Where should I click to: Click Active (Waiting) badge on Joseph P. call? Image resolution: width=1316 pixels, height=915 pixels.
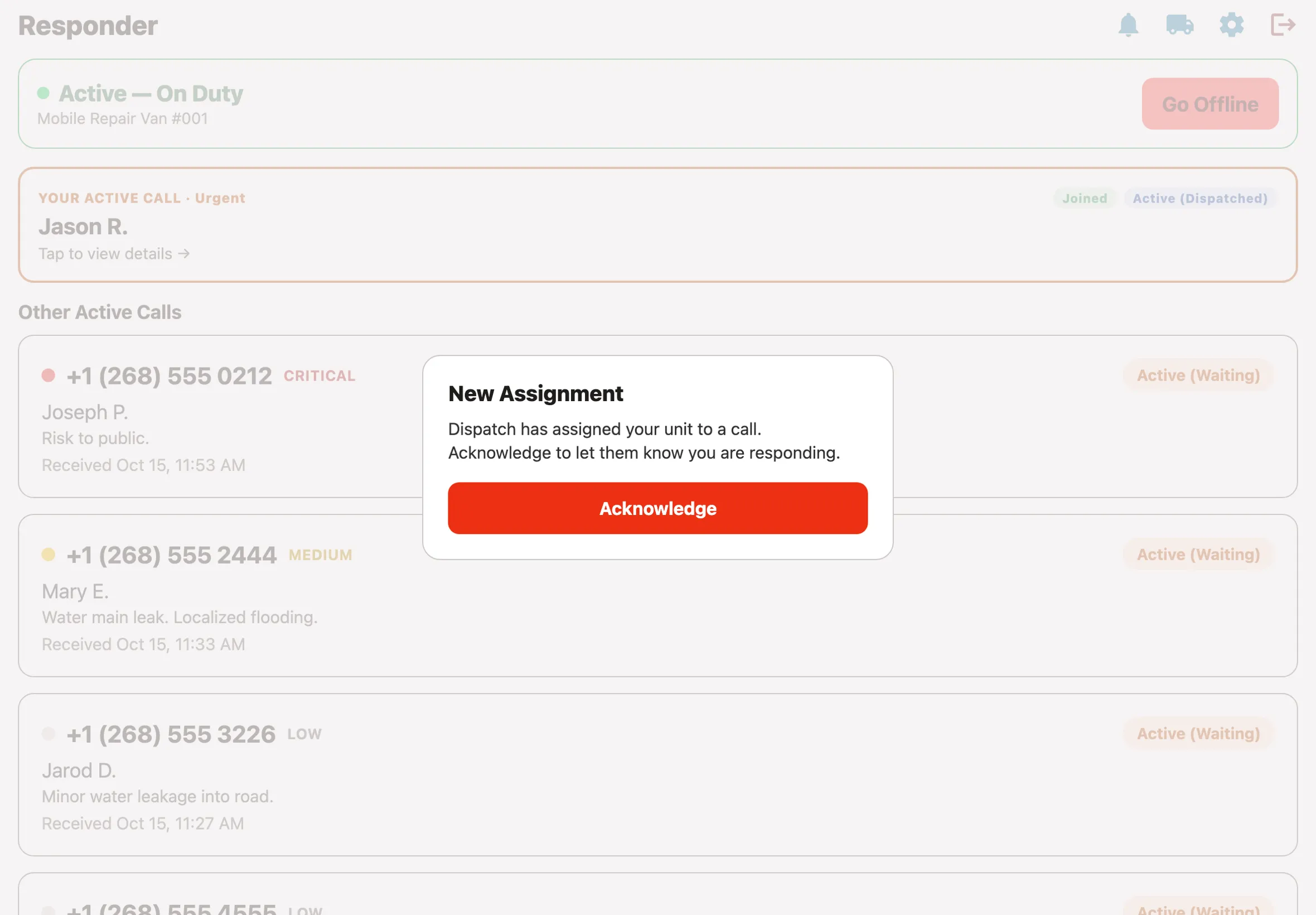[1198, 375]
